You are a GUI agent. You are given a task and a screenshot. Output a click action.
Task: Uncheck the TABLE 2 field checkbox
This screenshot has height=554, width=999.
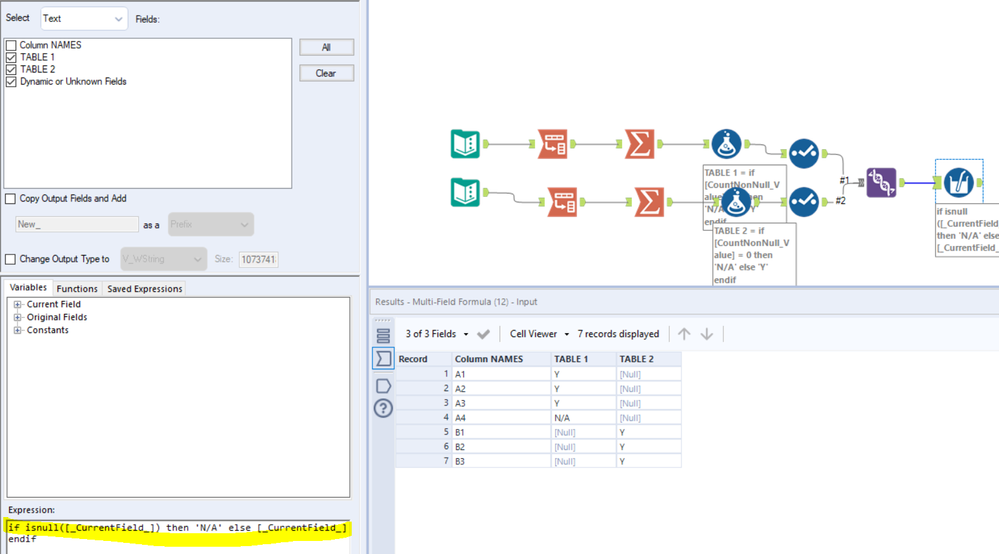coord(11,69)
